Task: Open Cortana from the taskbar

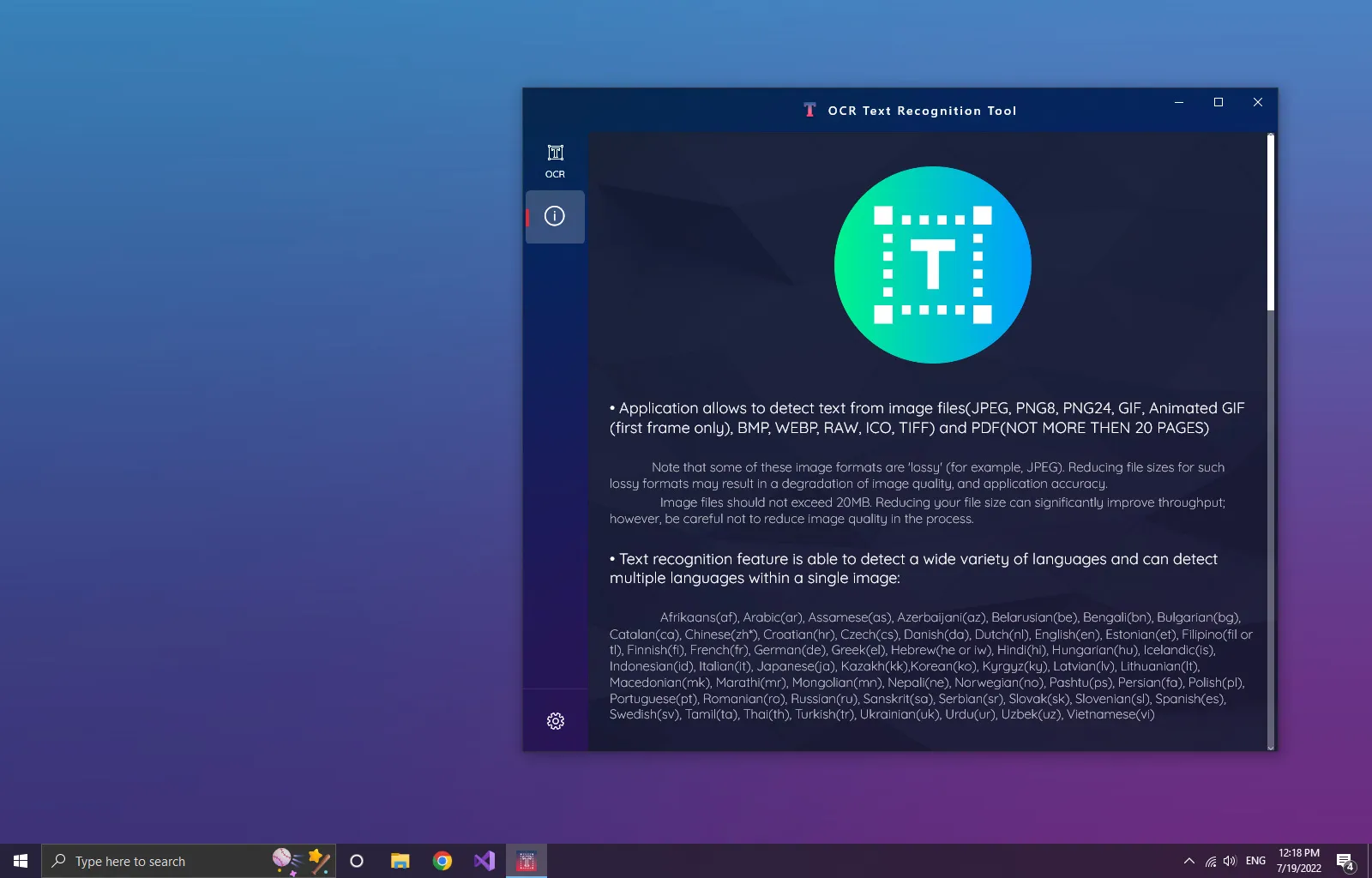Action: [357, 861]
